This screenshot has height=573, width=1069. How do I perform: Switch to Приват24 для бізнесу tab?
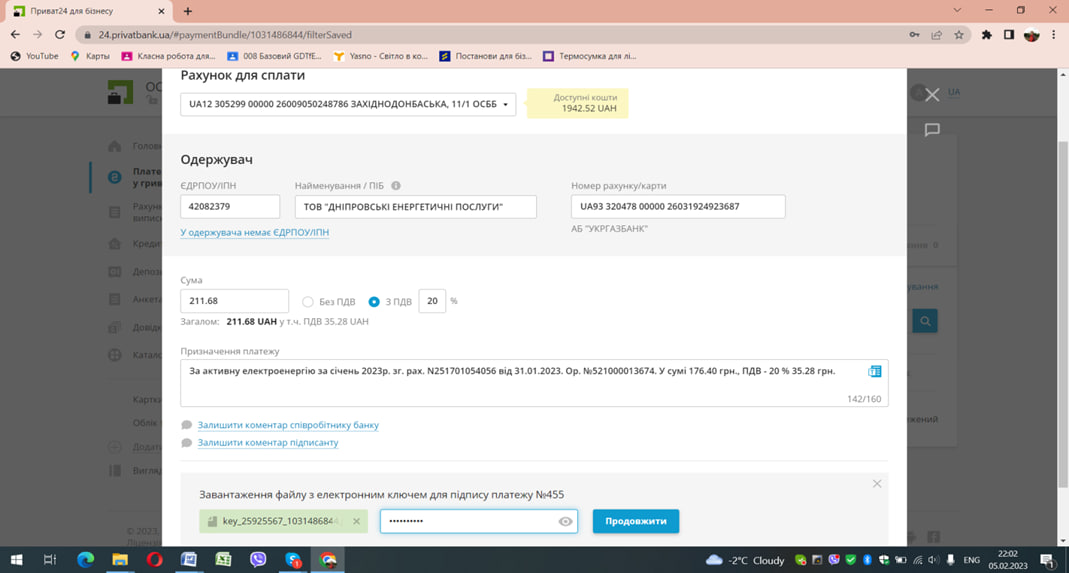(89, 11)
